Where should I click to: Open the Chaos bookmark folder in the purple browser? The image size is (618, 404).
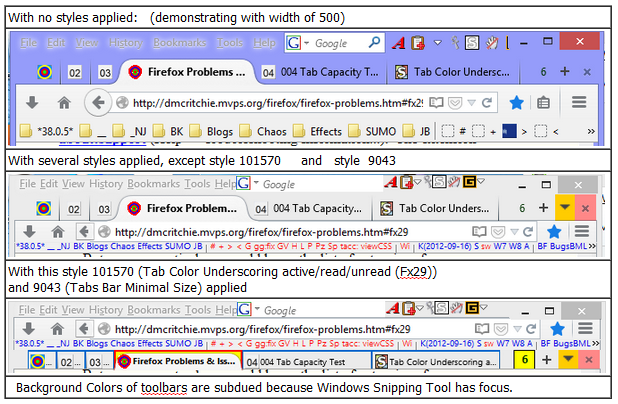(263, 131)
